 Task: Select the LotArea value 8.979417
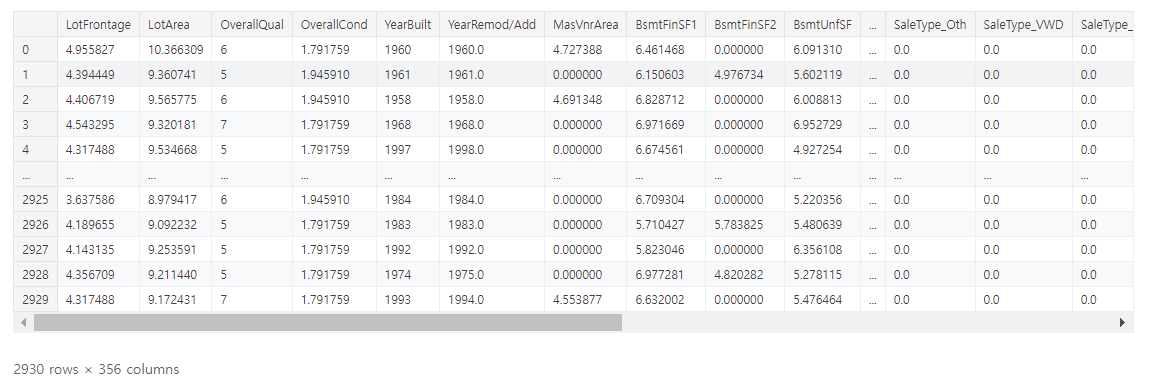pos(172,200)
